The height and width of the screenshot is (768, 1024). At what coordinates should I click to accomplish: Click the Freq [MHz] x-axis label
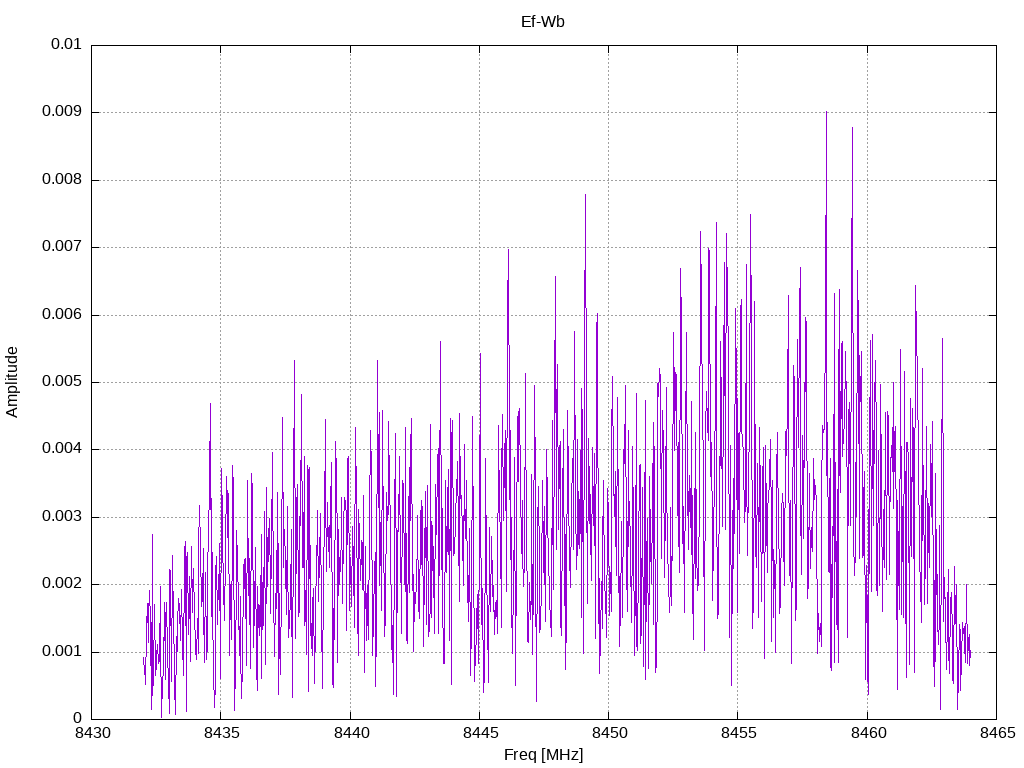(543, 755)
